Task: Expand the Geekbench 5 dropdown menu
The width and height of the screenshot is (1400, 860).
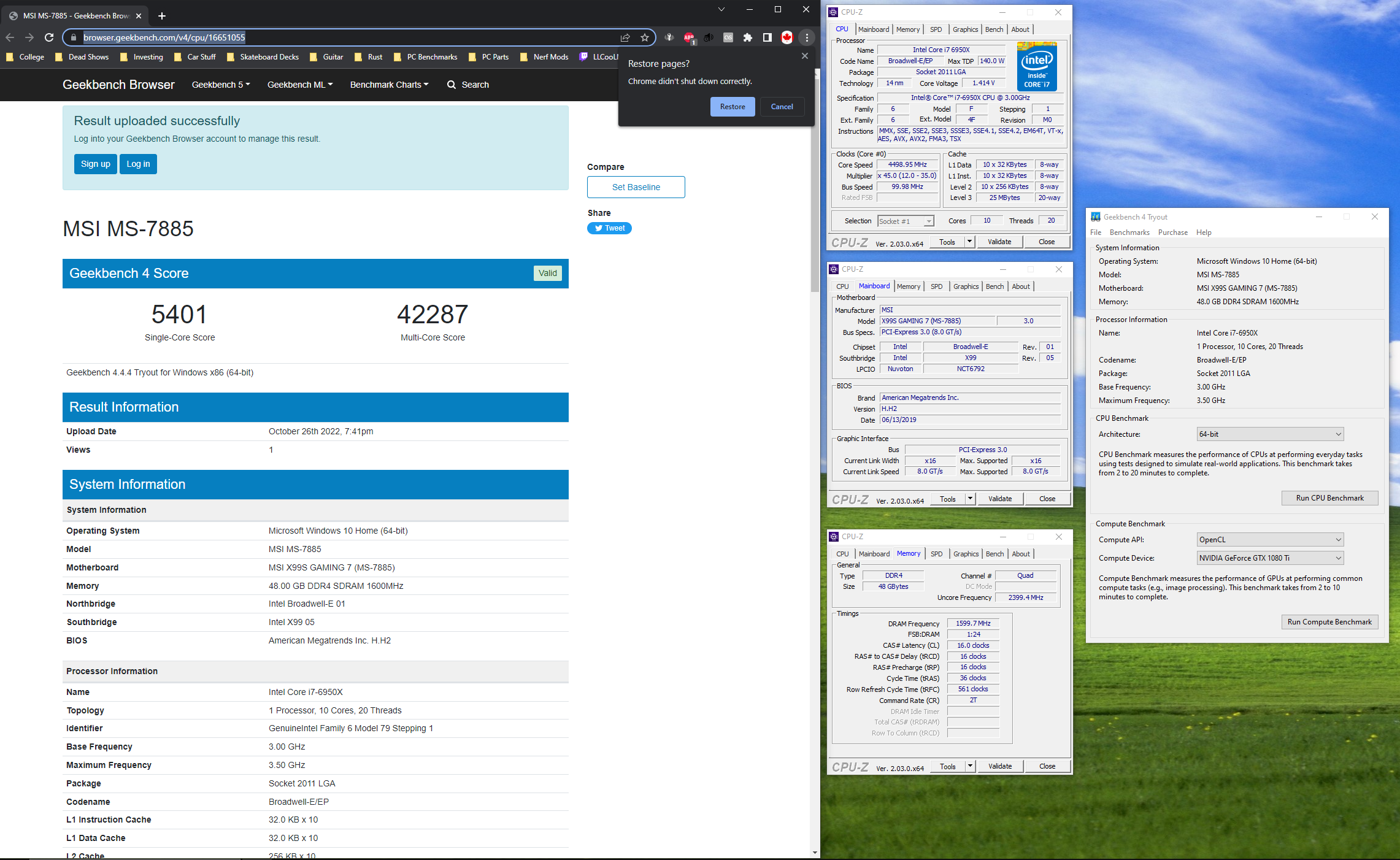Action: pos(221,85)
